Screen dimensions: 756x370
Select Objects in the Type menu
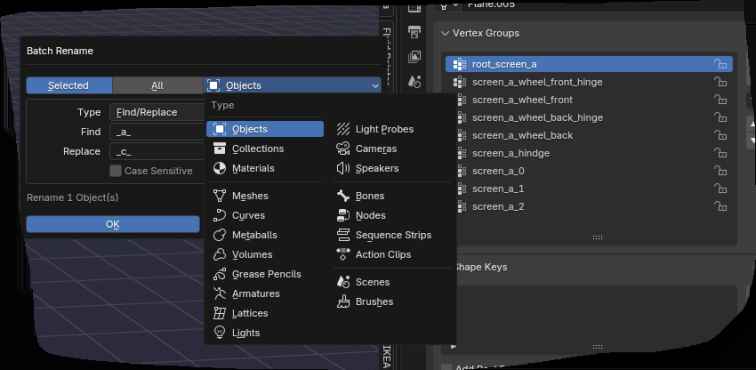pos(265,129)
